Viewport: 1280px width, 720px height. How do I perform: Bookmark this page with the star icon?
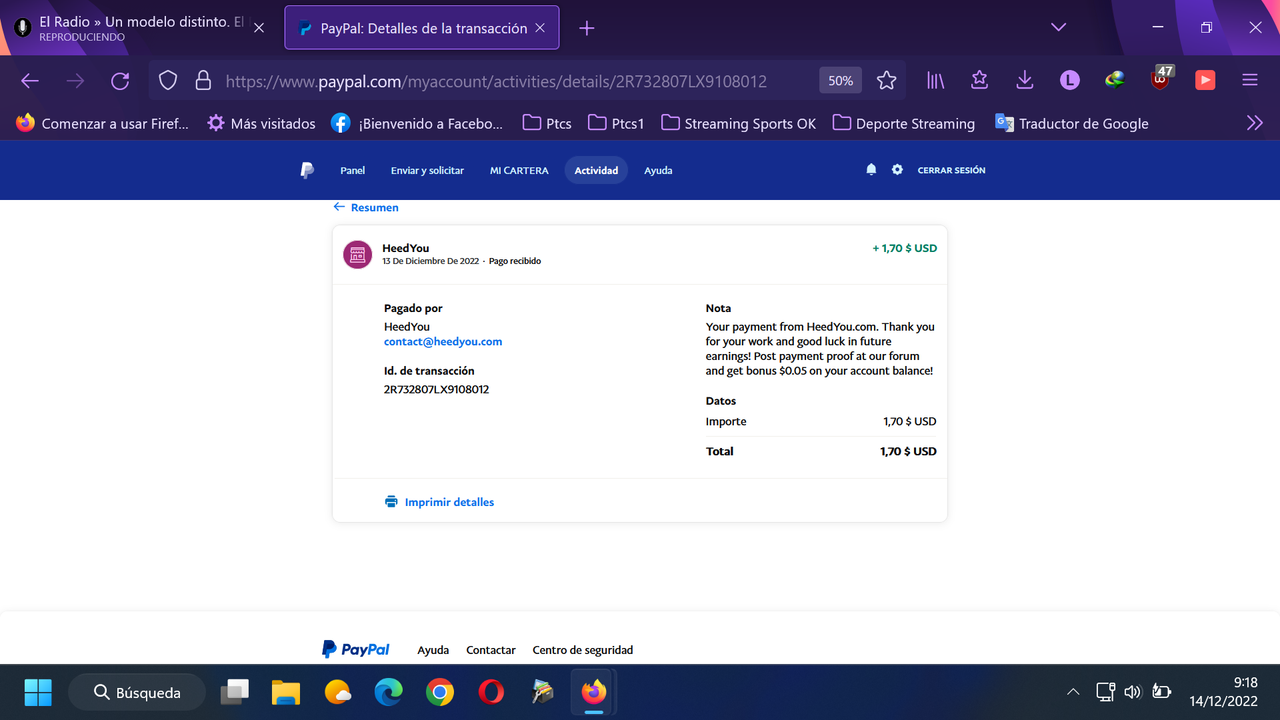(886, 81)
